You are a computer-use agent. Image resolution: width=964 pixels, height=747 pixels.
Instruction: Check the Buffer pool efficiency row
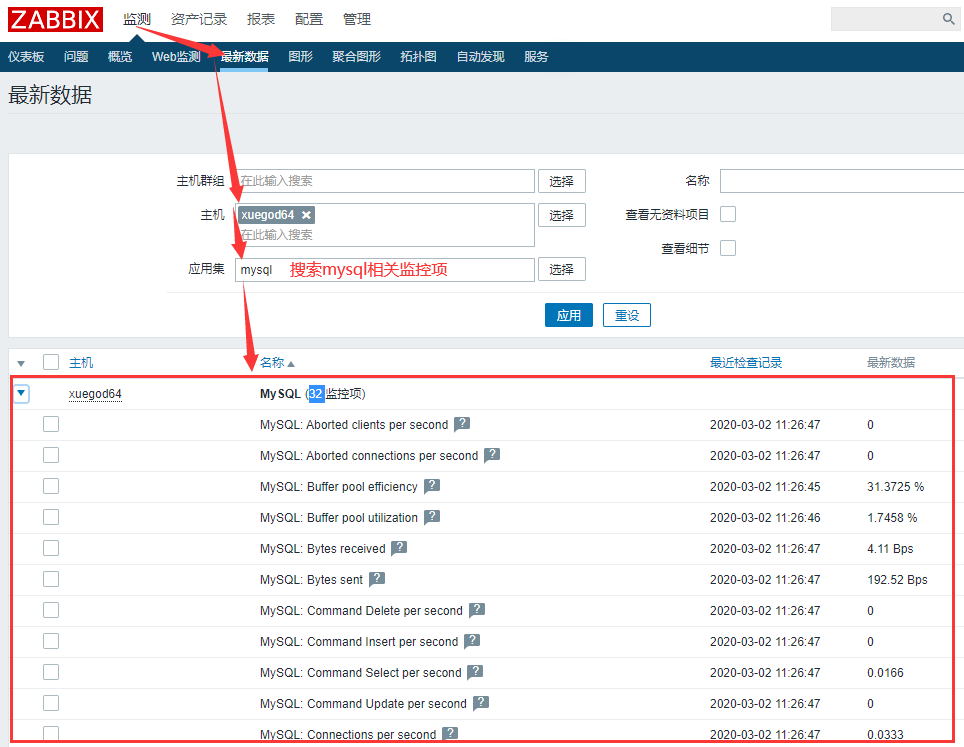point(51,486)
